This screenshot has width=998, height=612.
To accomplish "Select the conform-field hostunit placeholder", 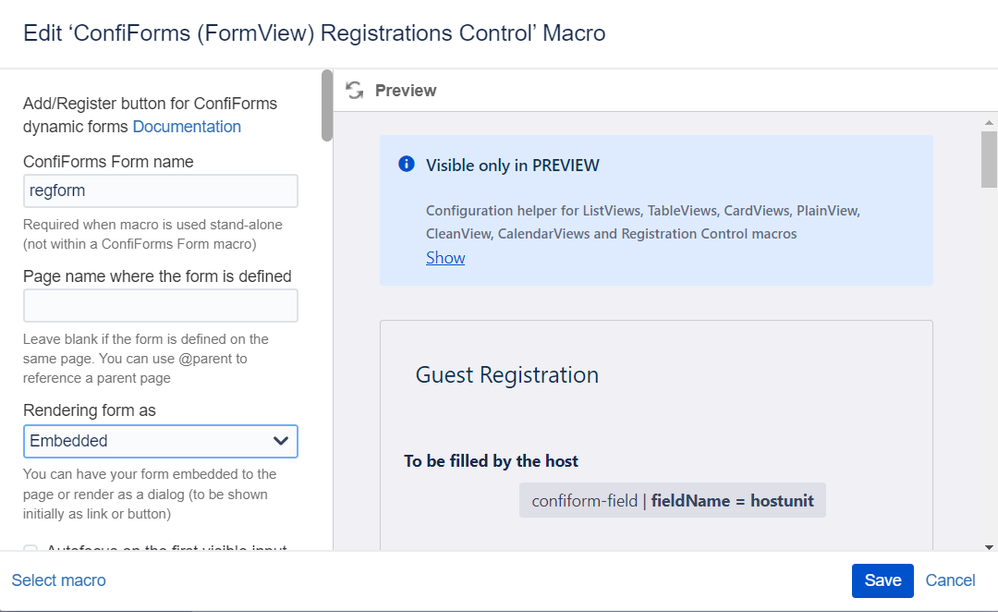I will point(672,500).
